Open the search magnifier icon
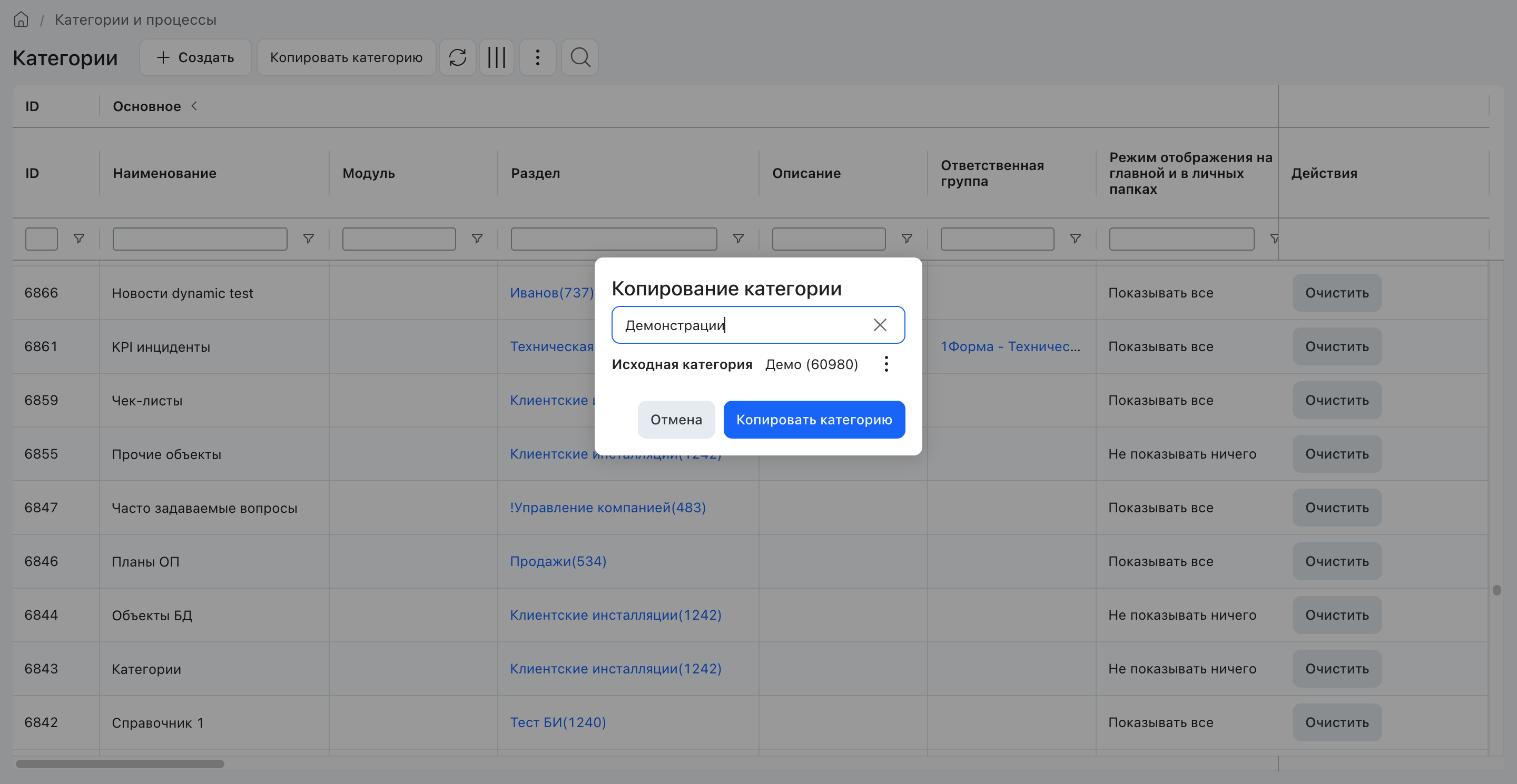Viewport: 1517px width, 784px height. (580, 57)
